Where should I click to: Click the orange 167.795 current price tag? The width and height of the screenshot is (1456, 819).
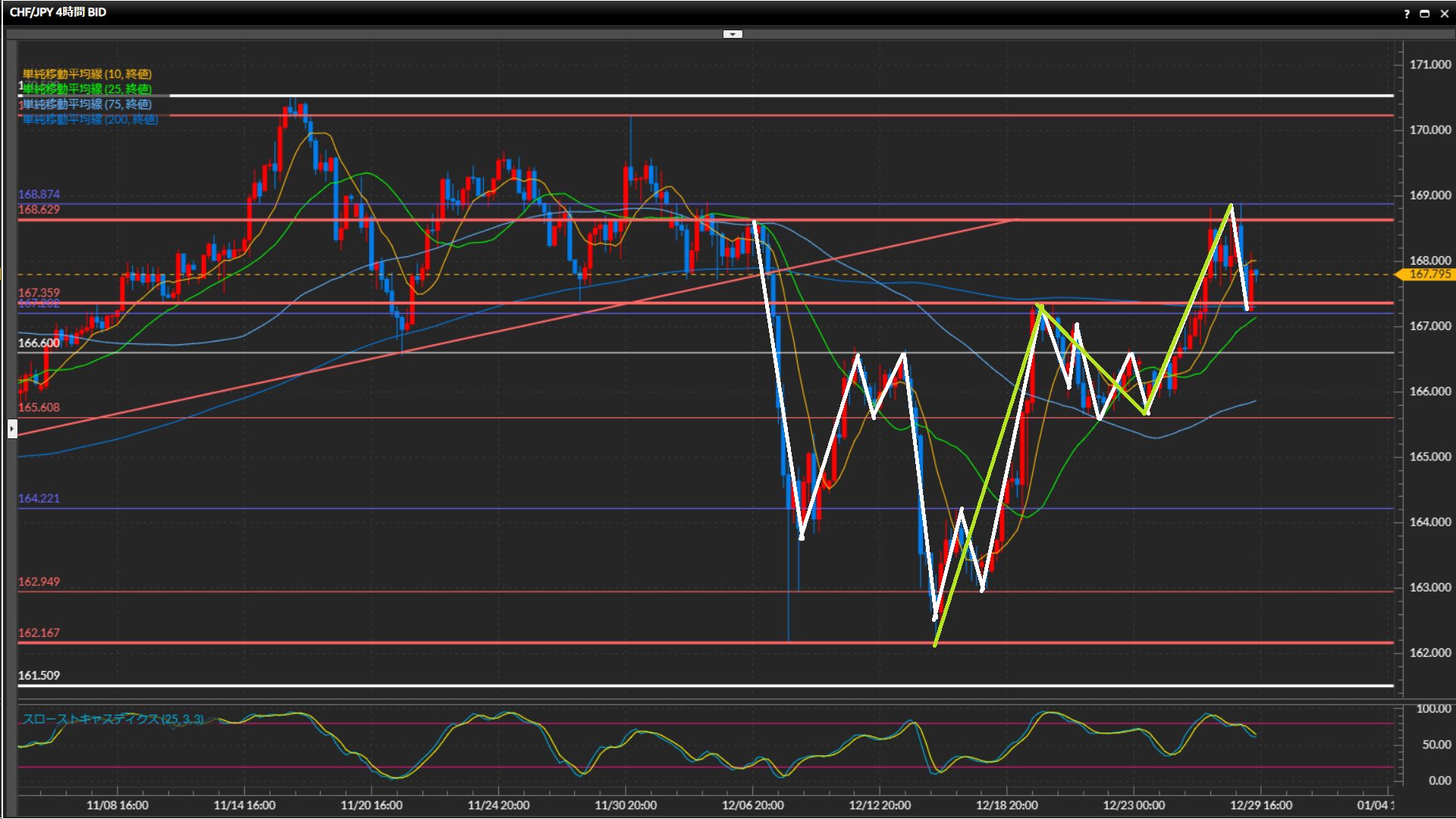tap(1429, 275)
